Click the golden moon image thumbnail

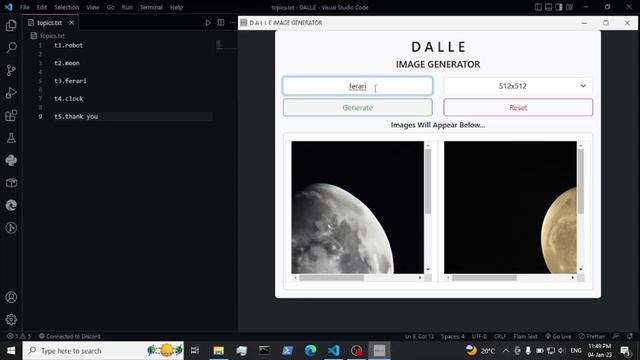tap(510, 207)
